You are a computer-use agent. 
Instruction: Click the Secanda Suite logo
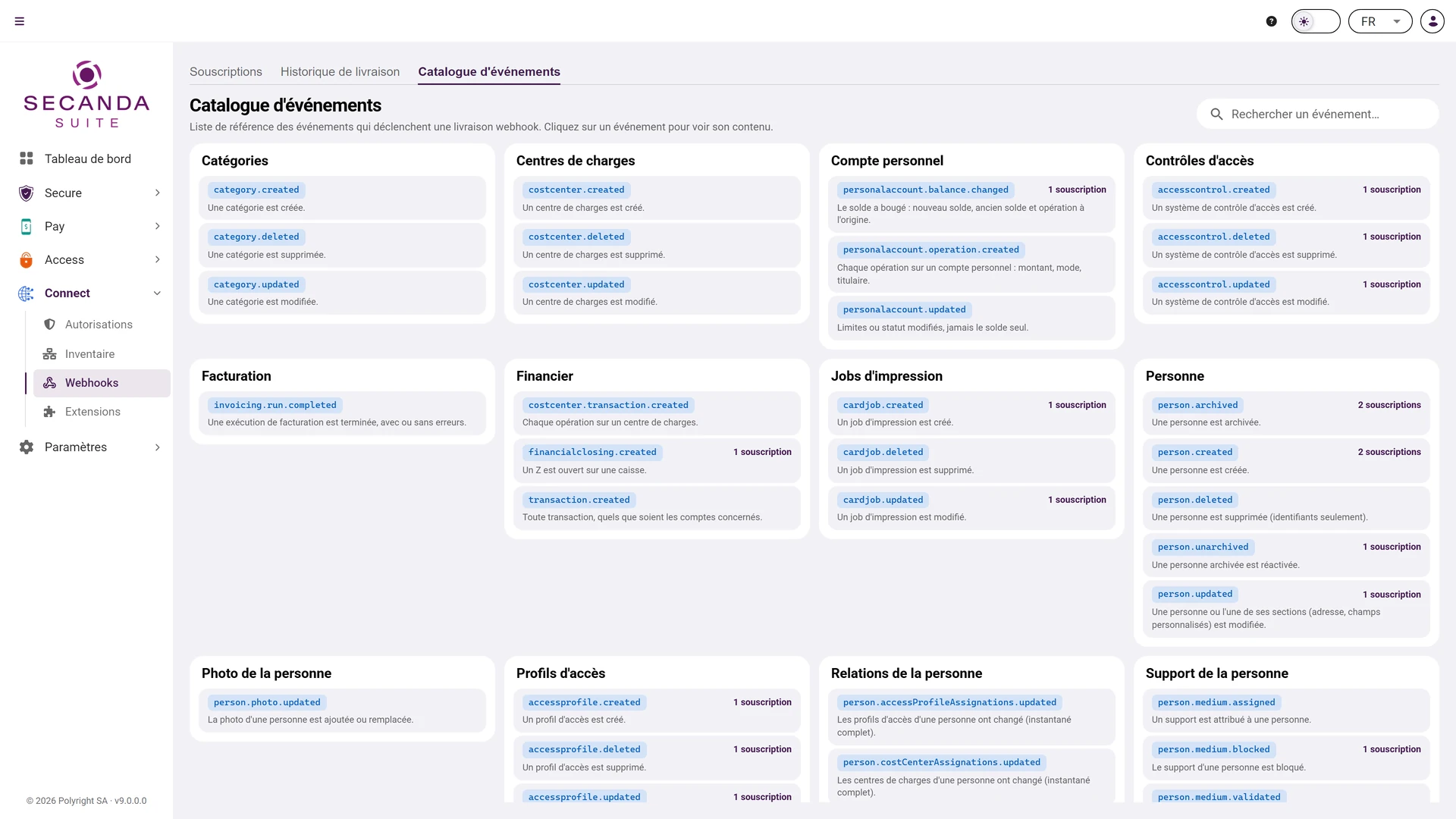[86, 95]
